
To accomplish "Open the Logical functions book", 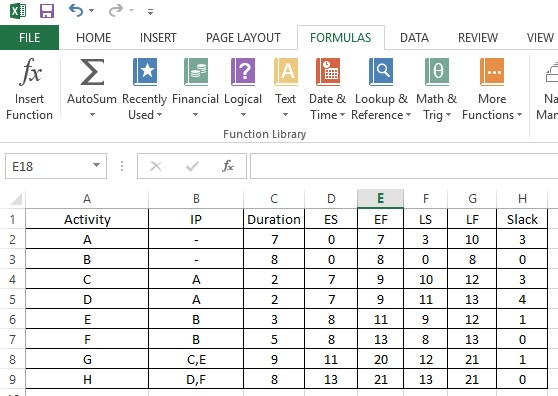I will click(243, 89).
